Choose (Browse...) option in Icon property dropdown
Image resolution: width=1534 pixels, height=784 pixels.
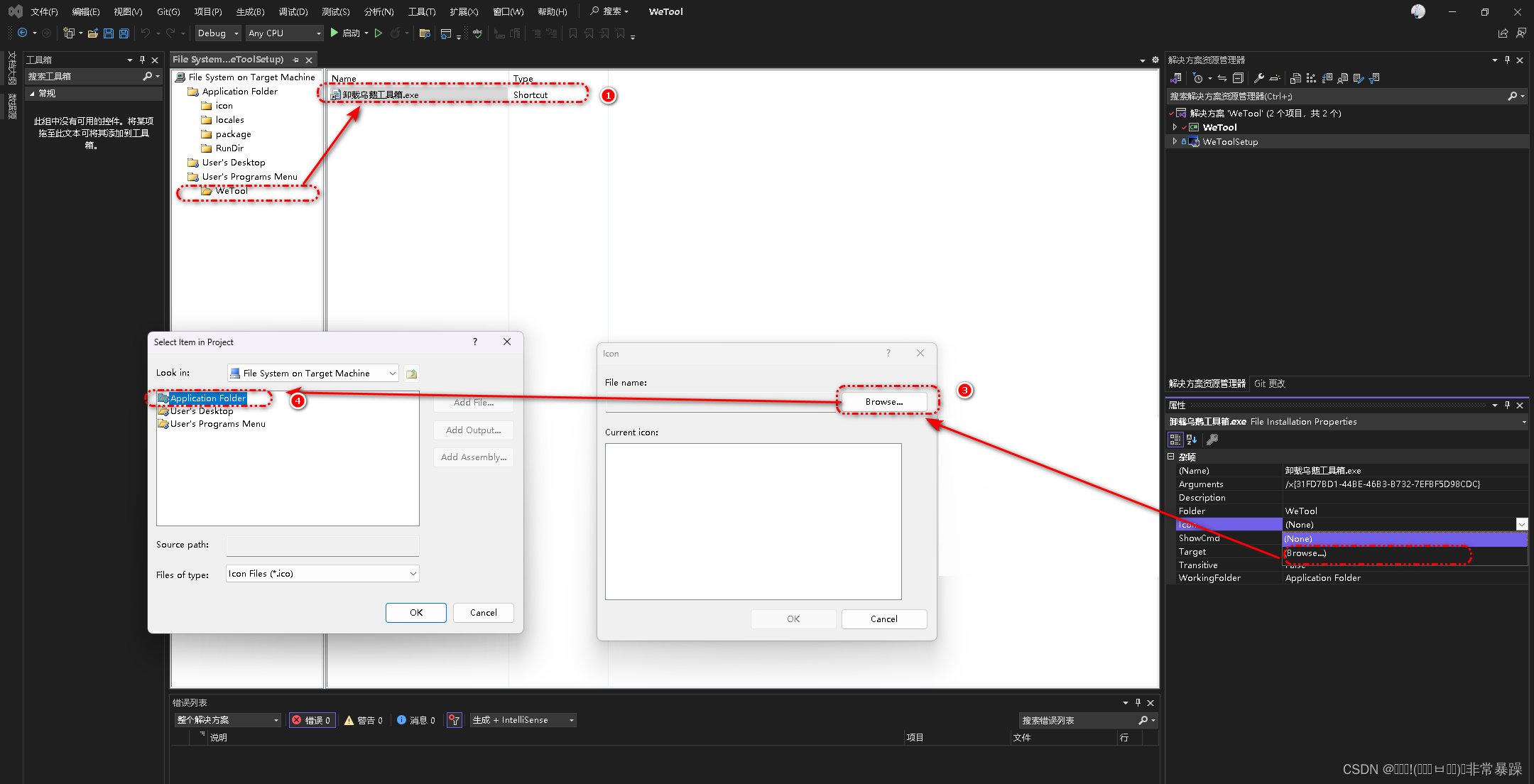[x=1305, y=553]
